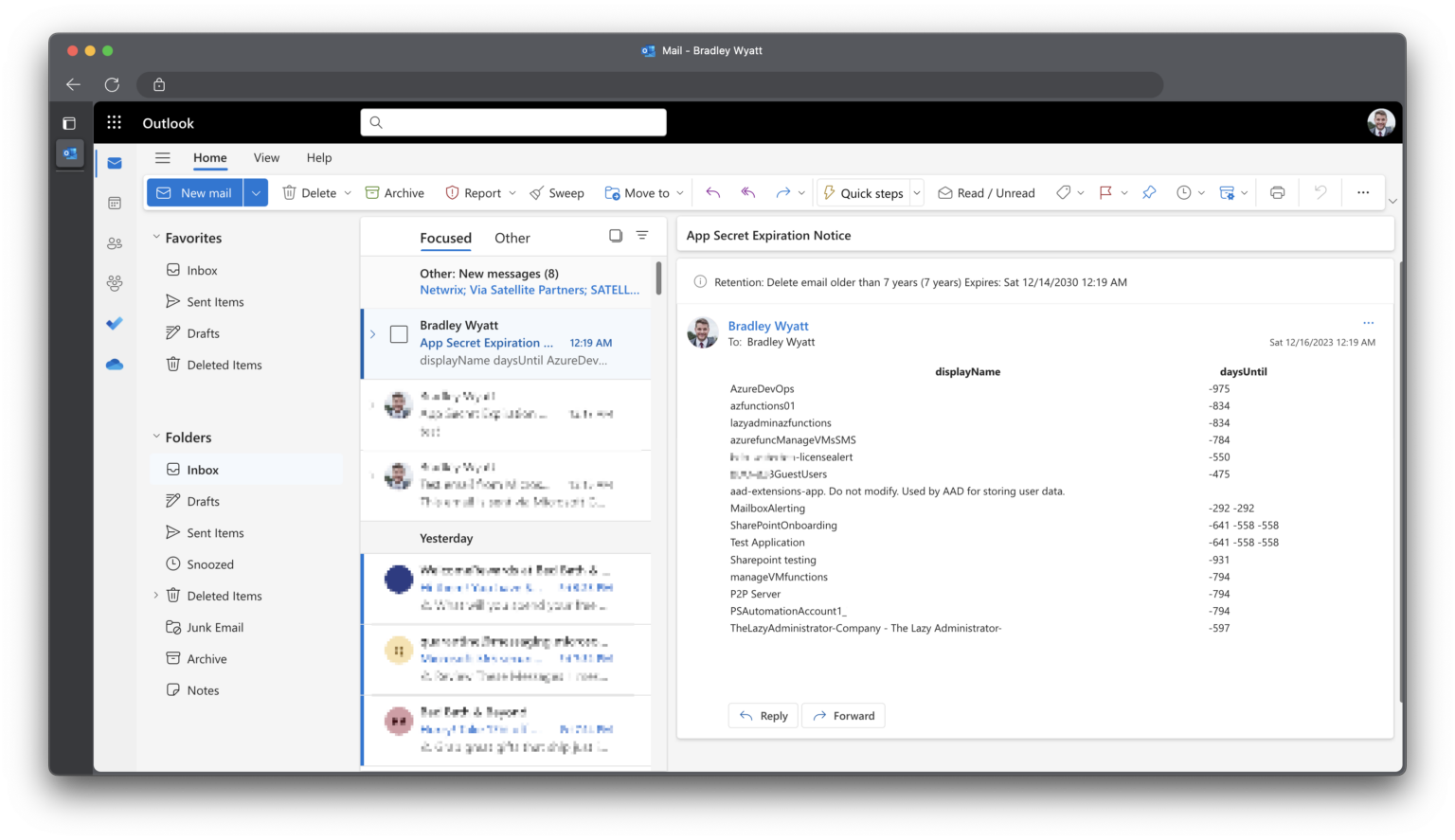This screenshot has width=1455, height=840.
Task: Open the message list filter icon
Action: pyautogui.click(x=642, y=236)
